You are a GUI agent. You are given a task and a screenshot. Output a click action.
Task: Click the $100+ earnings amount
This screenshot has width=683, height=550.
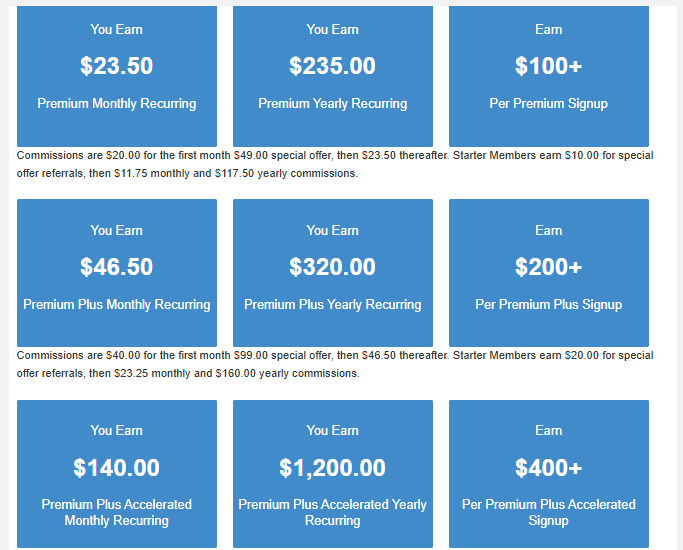pyautogui.click(x=548, y=66)
